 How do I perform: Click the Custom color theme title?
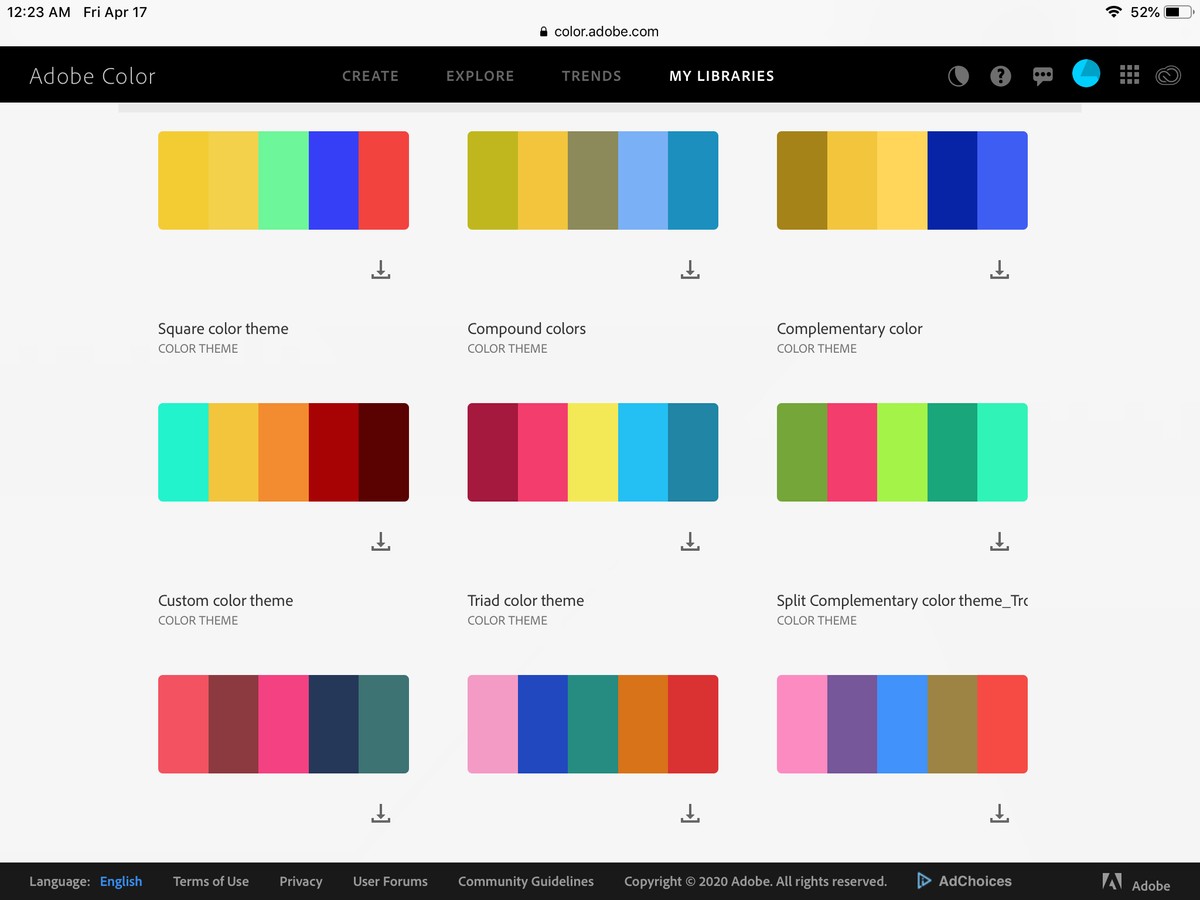tap(226, 601)
